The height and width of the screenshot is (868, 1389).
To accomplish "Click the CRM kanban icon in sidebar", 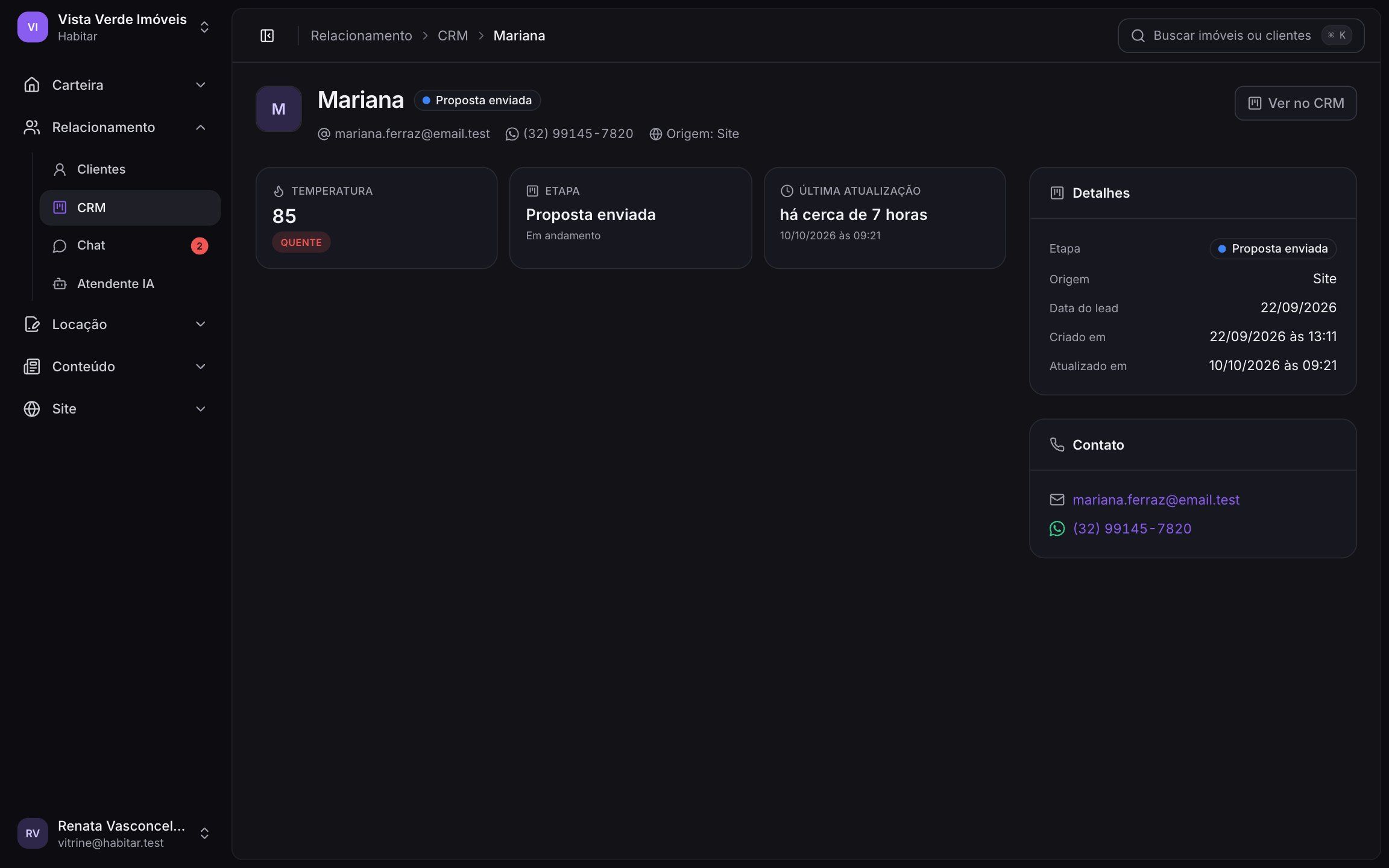I will click(60, 207).
